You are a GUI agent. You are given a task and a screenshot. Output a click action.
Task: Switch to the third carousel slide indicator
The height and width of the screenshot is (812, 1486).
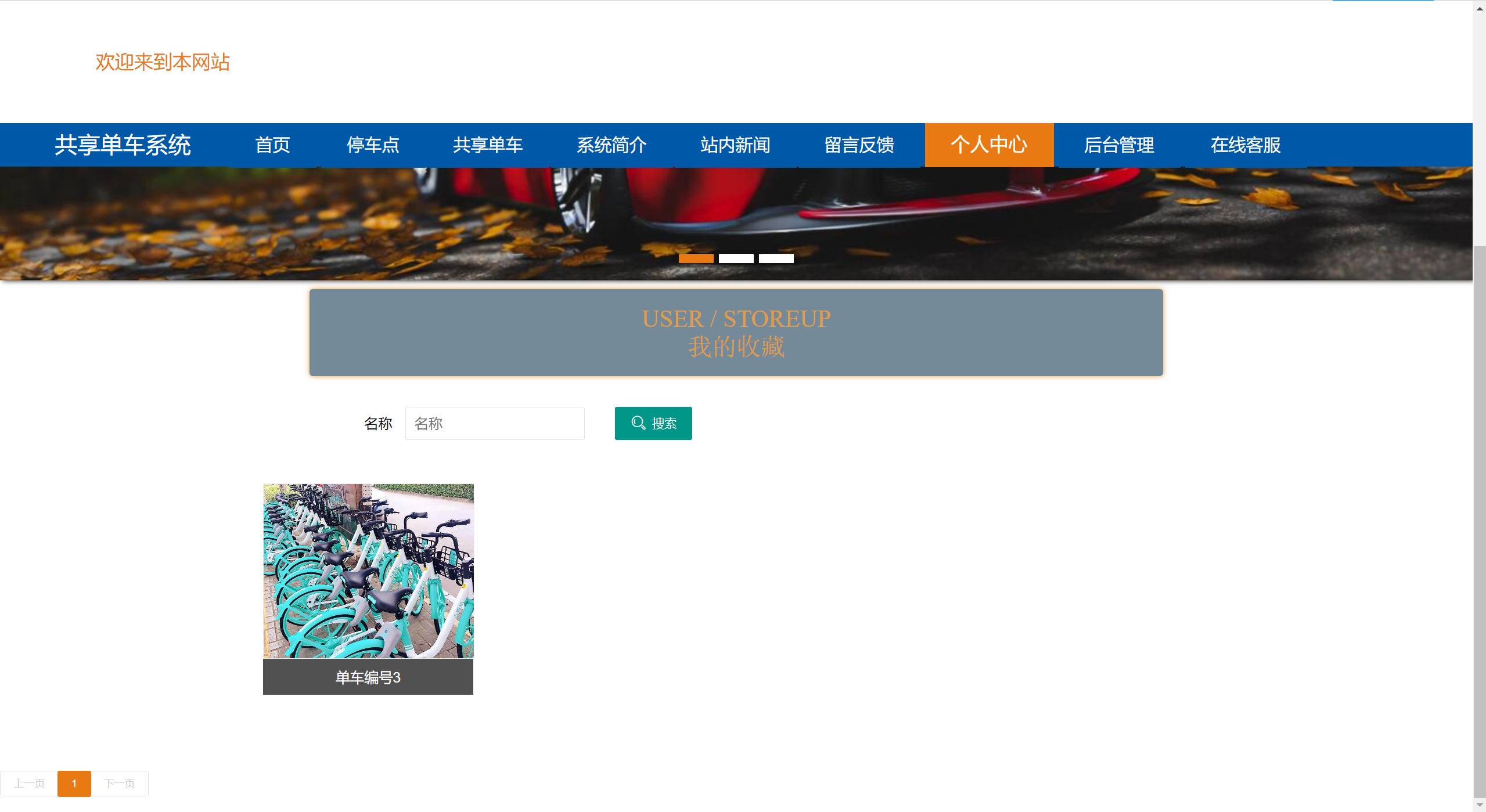[776, 259]
